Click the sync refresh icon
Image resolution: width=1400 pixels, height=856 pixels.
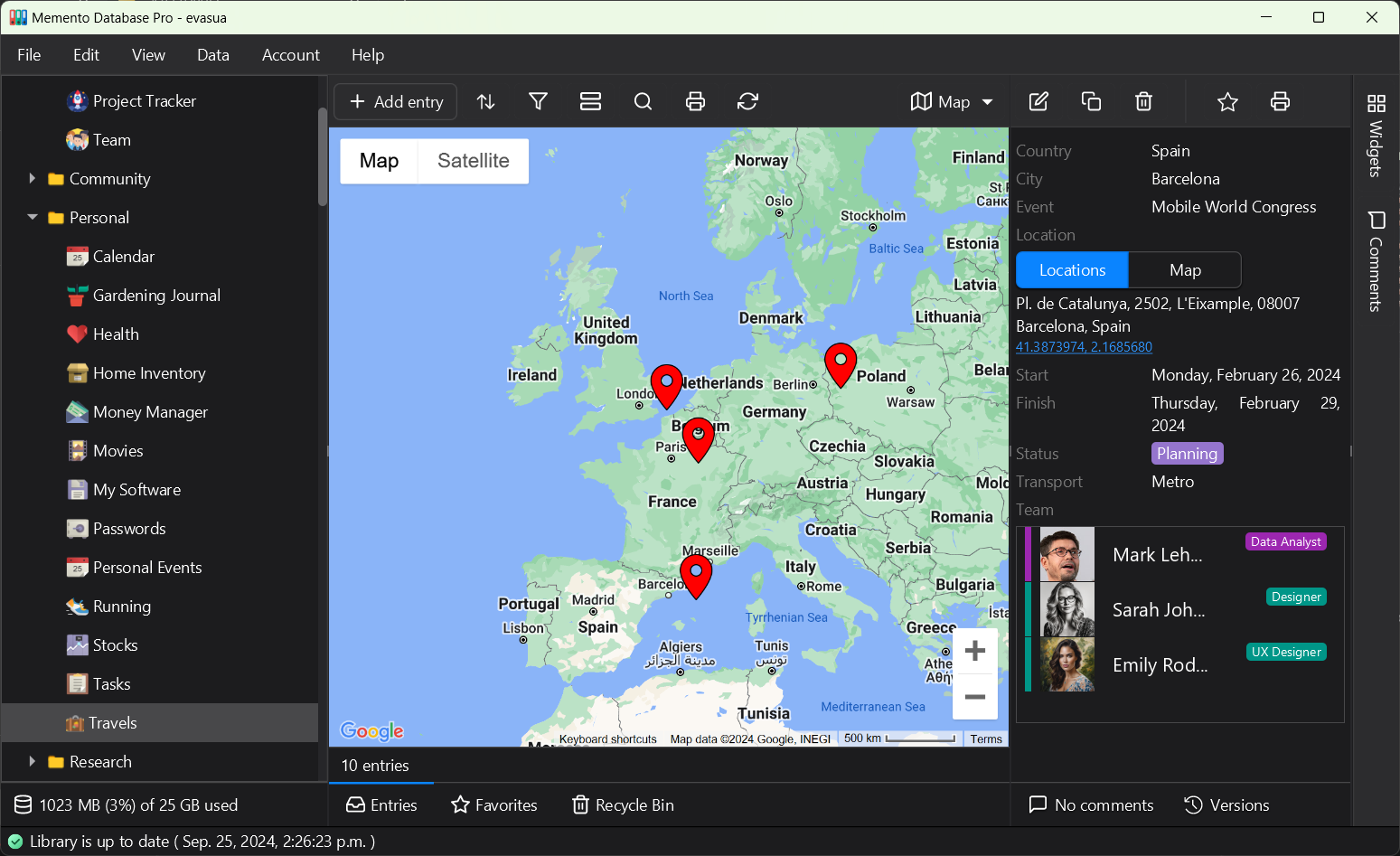[x=747, y=101]
